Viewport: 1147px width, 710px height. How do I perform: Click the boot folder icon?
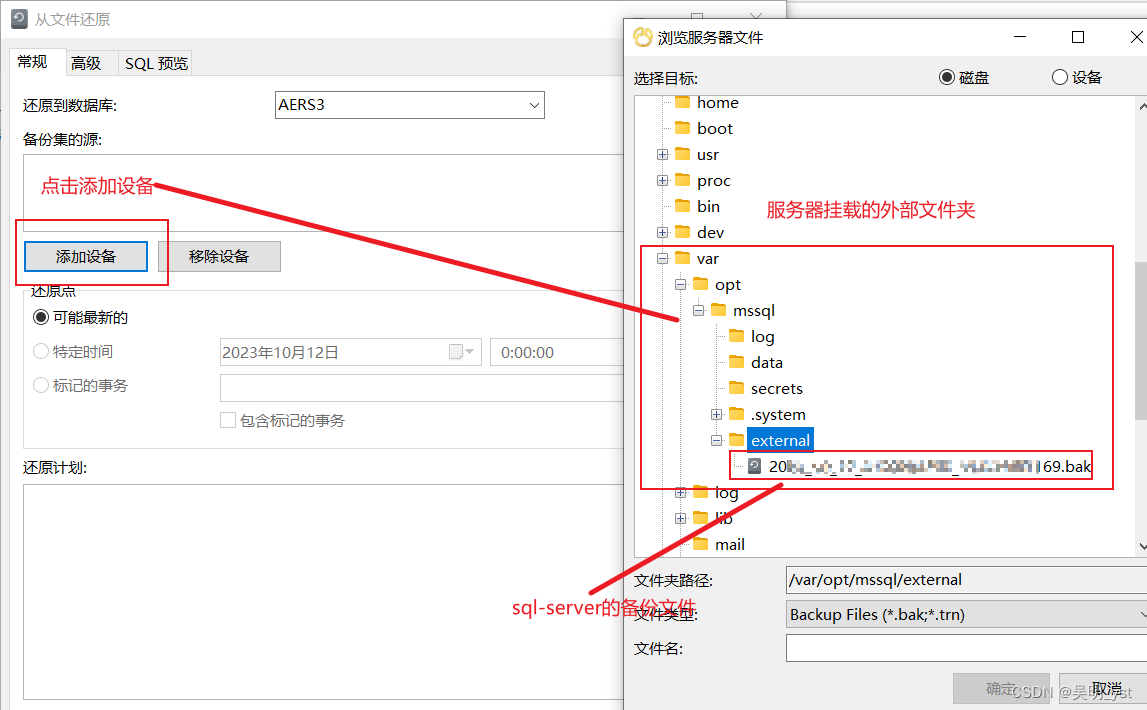point(682,128)
